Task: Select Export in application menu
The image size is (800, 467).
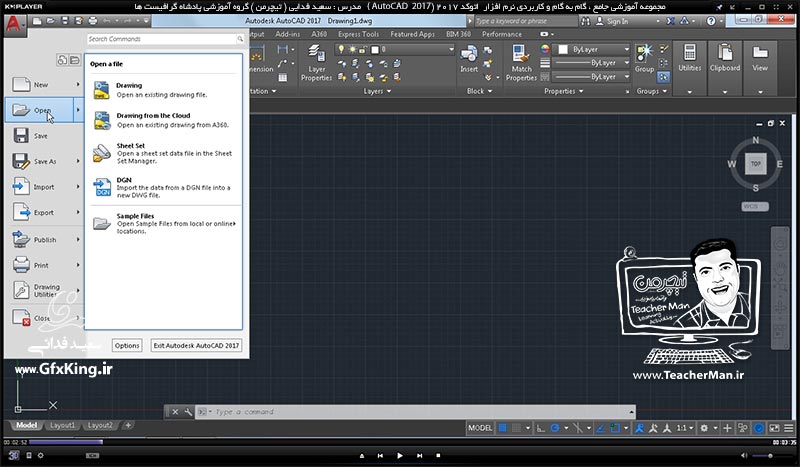Action: [44, 212]
